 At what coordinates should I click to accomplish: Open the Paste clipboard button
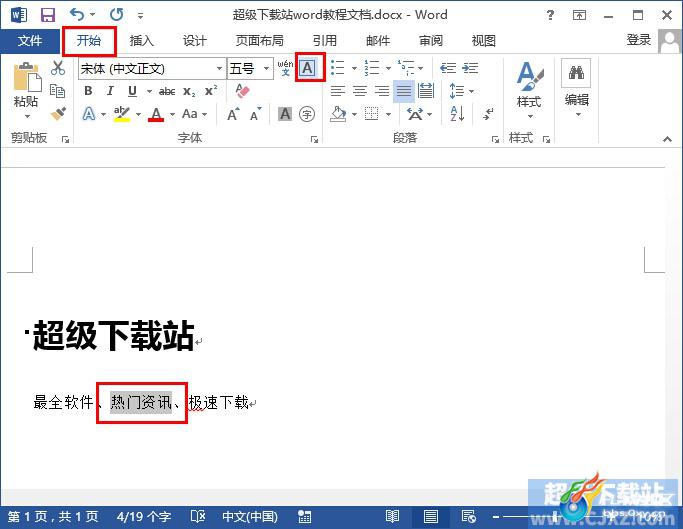pyautogui.click(x=26, y=91)
